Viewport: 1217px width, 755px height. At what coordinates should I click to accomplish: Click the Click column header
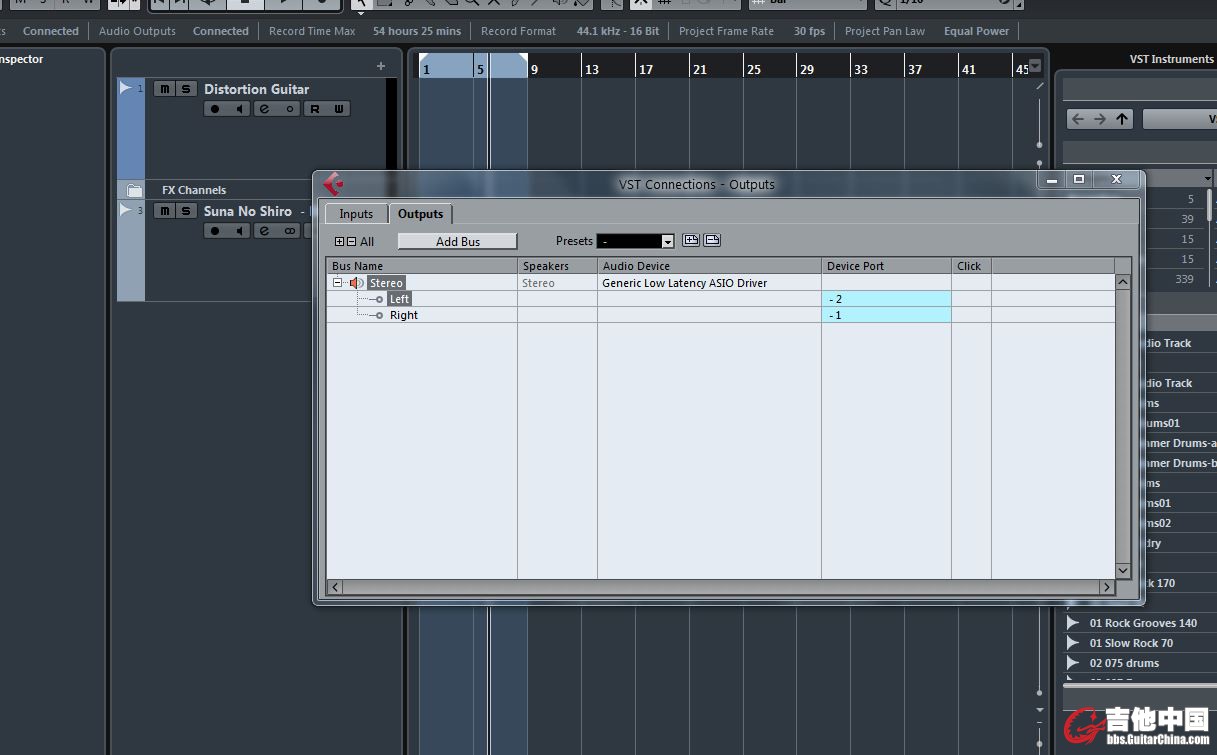[x=971, y=266]
